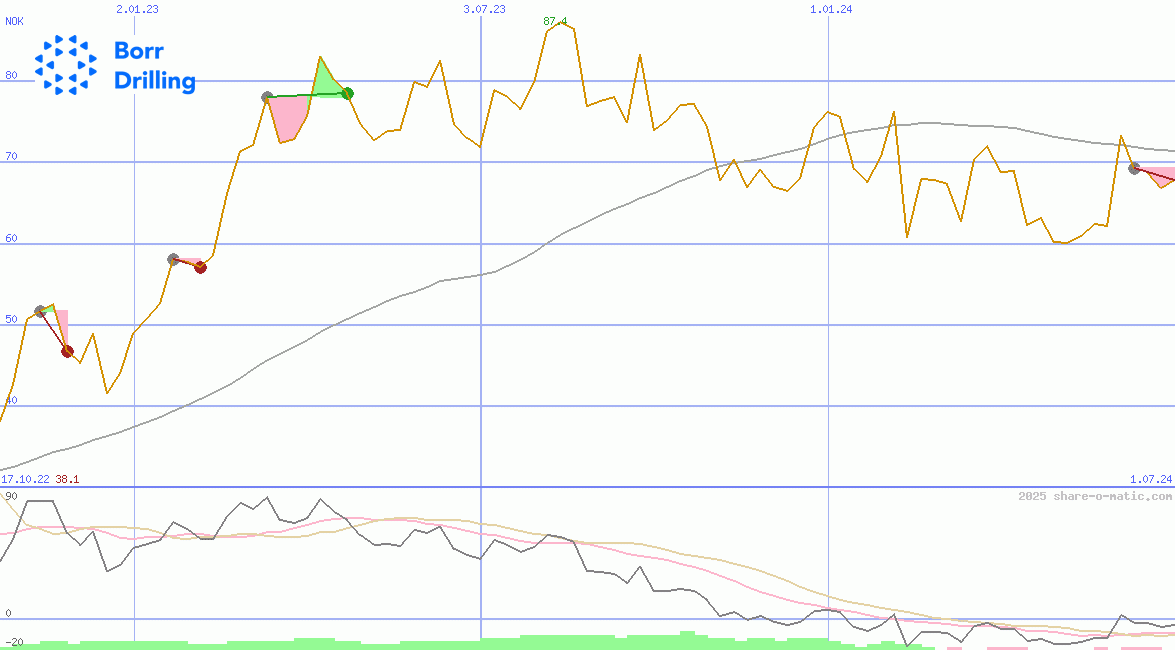Click the Borr Drilling hexagon logo icon
This screenshot has height=650, width=1175.
coord(66,65)
